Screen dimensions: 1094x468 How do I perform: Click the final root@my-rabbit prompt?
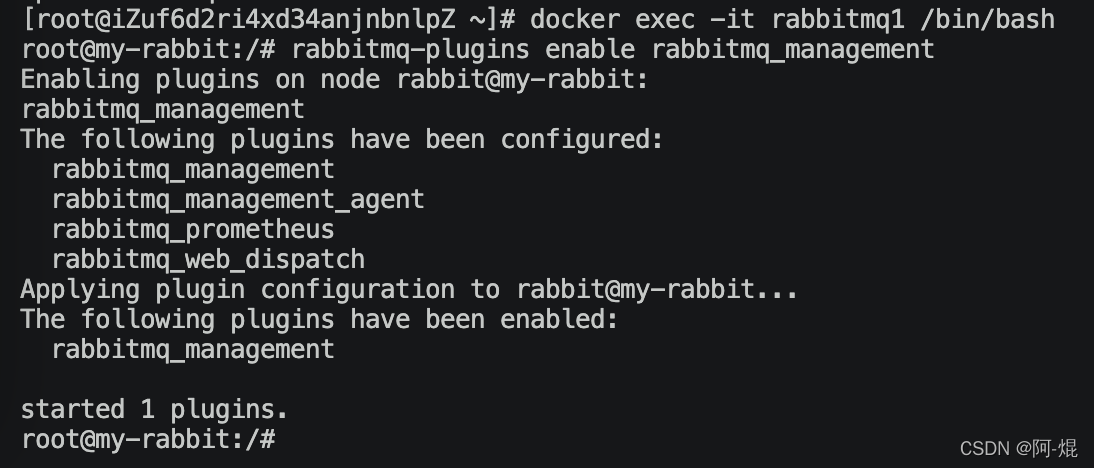[x=149, y=439]
